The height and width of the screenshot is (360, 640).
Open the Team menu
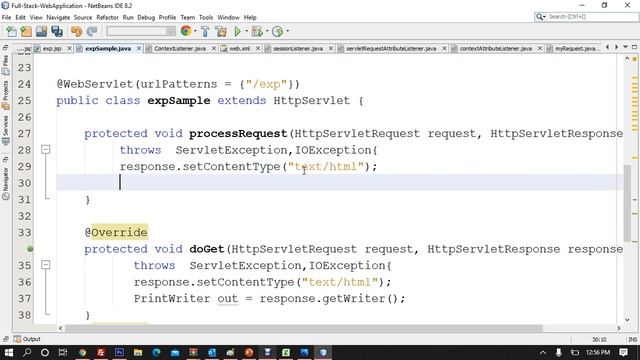(x=188, y=18)
